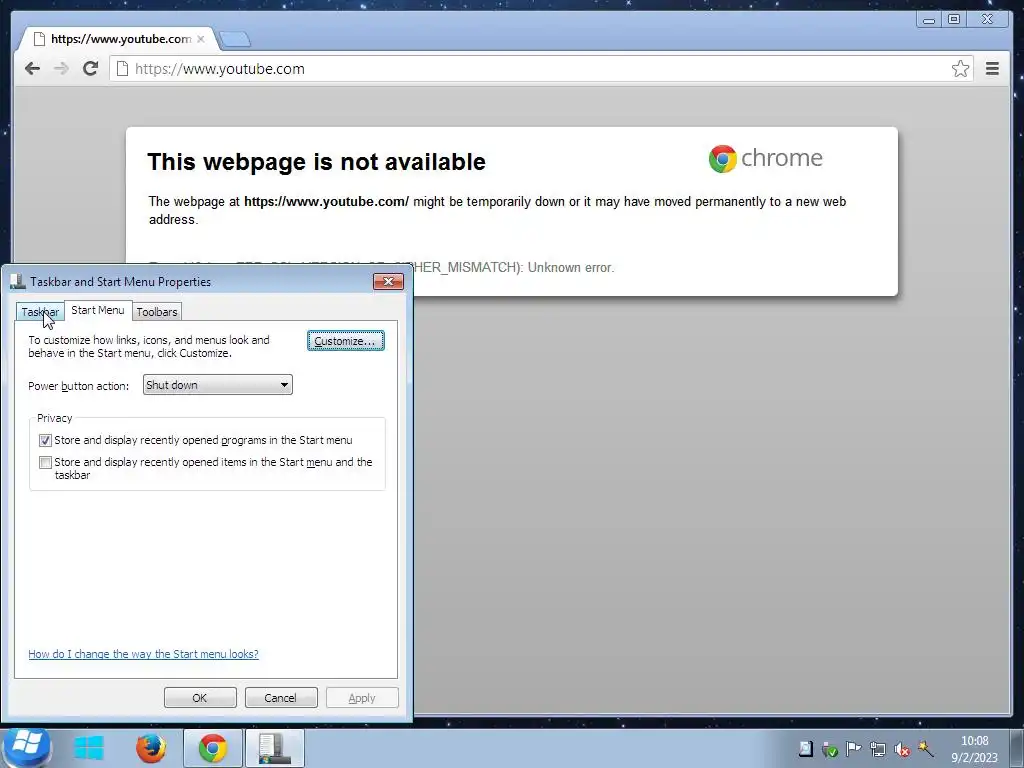This screenshot has height=768, width=1024.
Task: Minimize the Chrome window
Action: (x=929, y=20)
